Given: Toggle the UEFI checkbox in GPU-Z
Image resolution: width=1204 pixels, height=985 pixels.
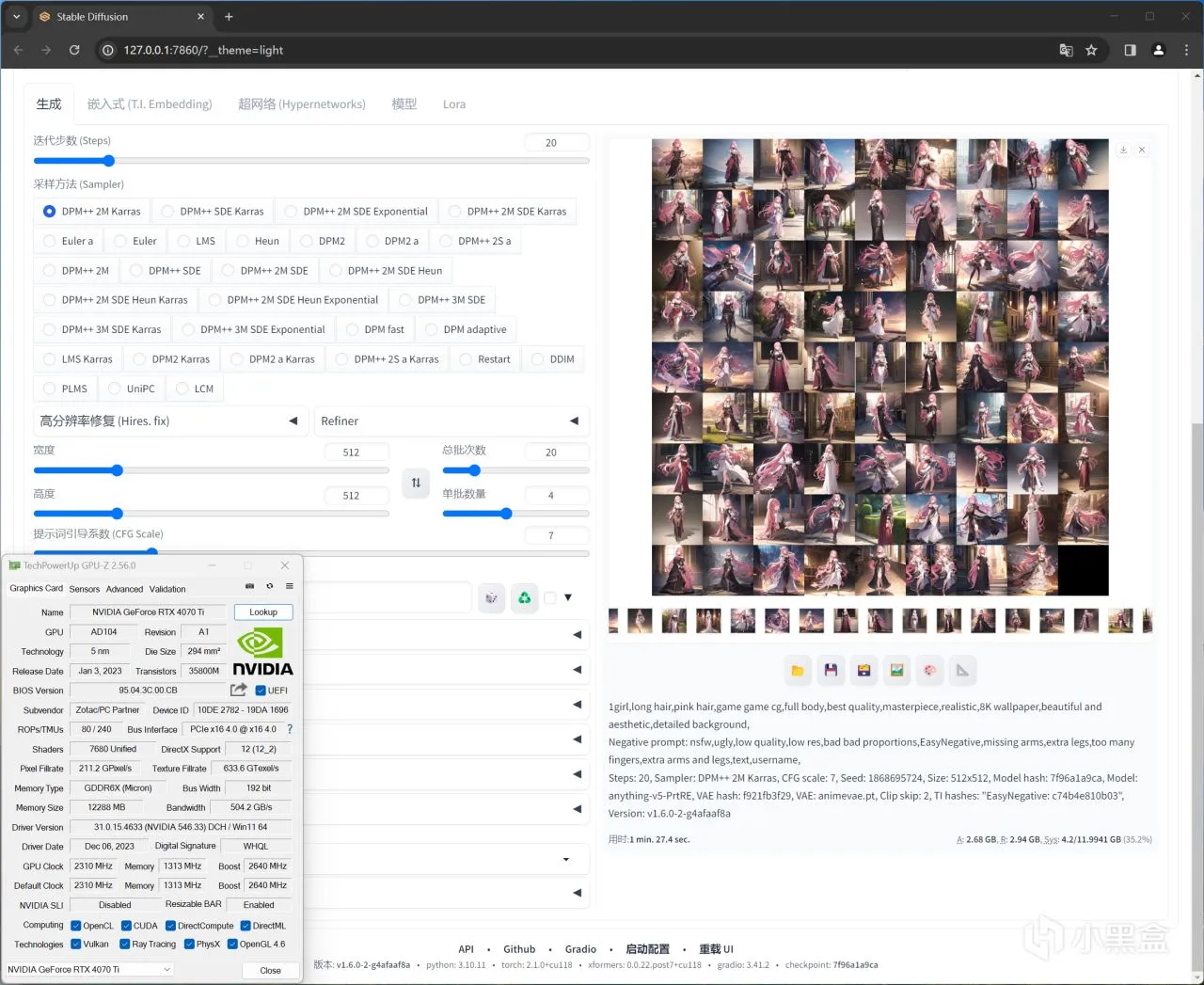Looking at the screenshot, I should [261, 691].
